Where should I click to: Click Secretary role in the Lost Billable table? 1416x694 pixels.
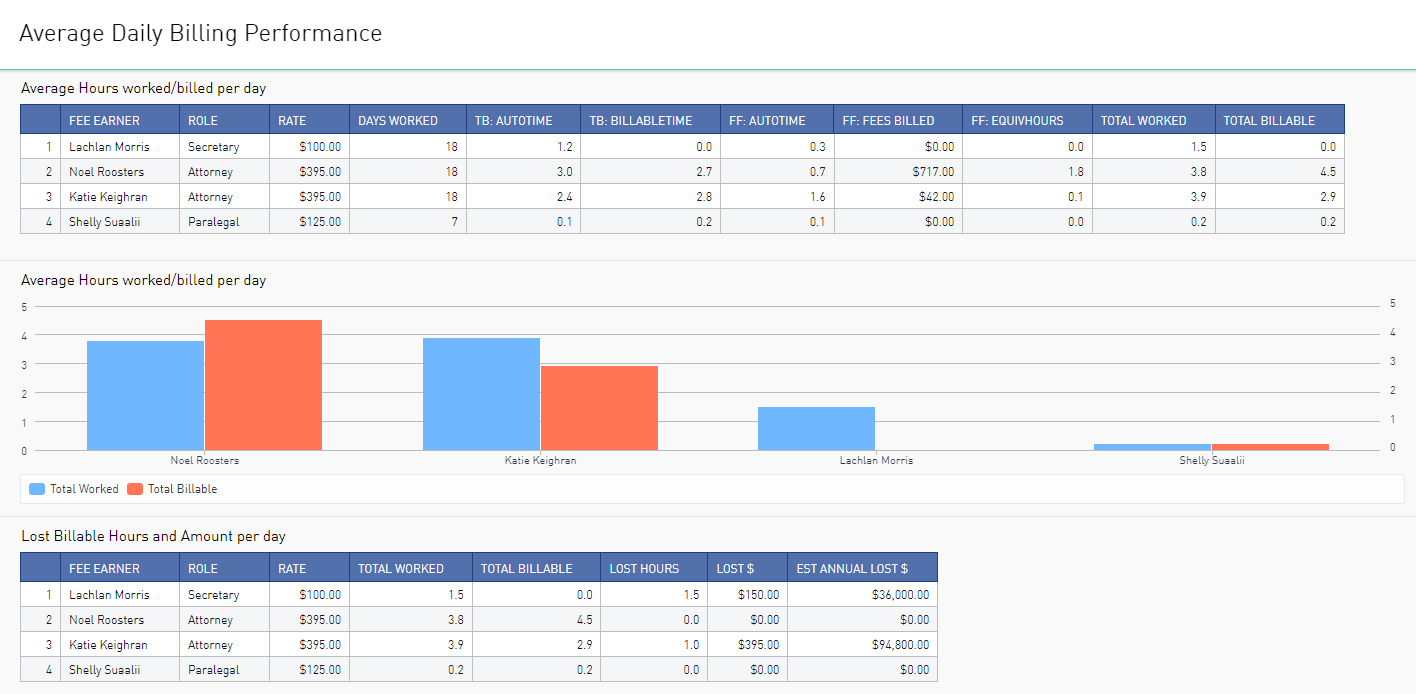214,595
